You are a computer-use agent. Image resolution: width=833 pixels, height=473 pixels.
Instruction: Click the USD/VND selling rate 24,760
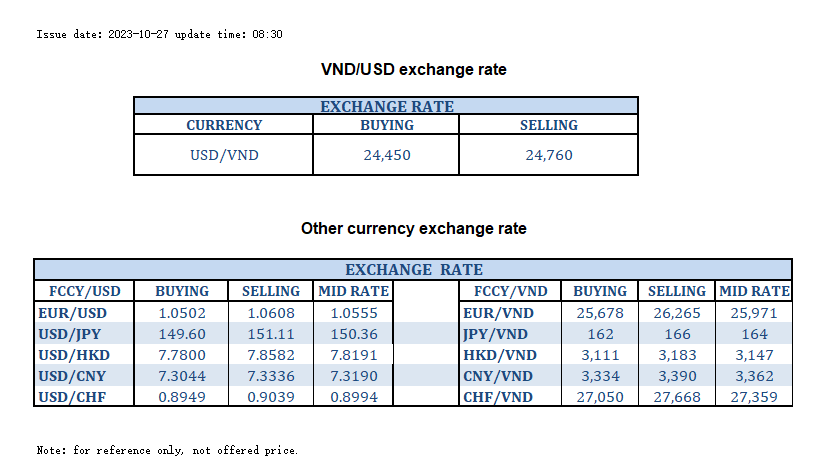coord(549,155)
